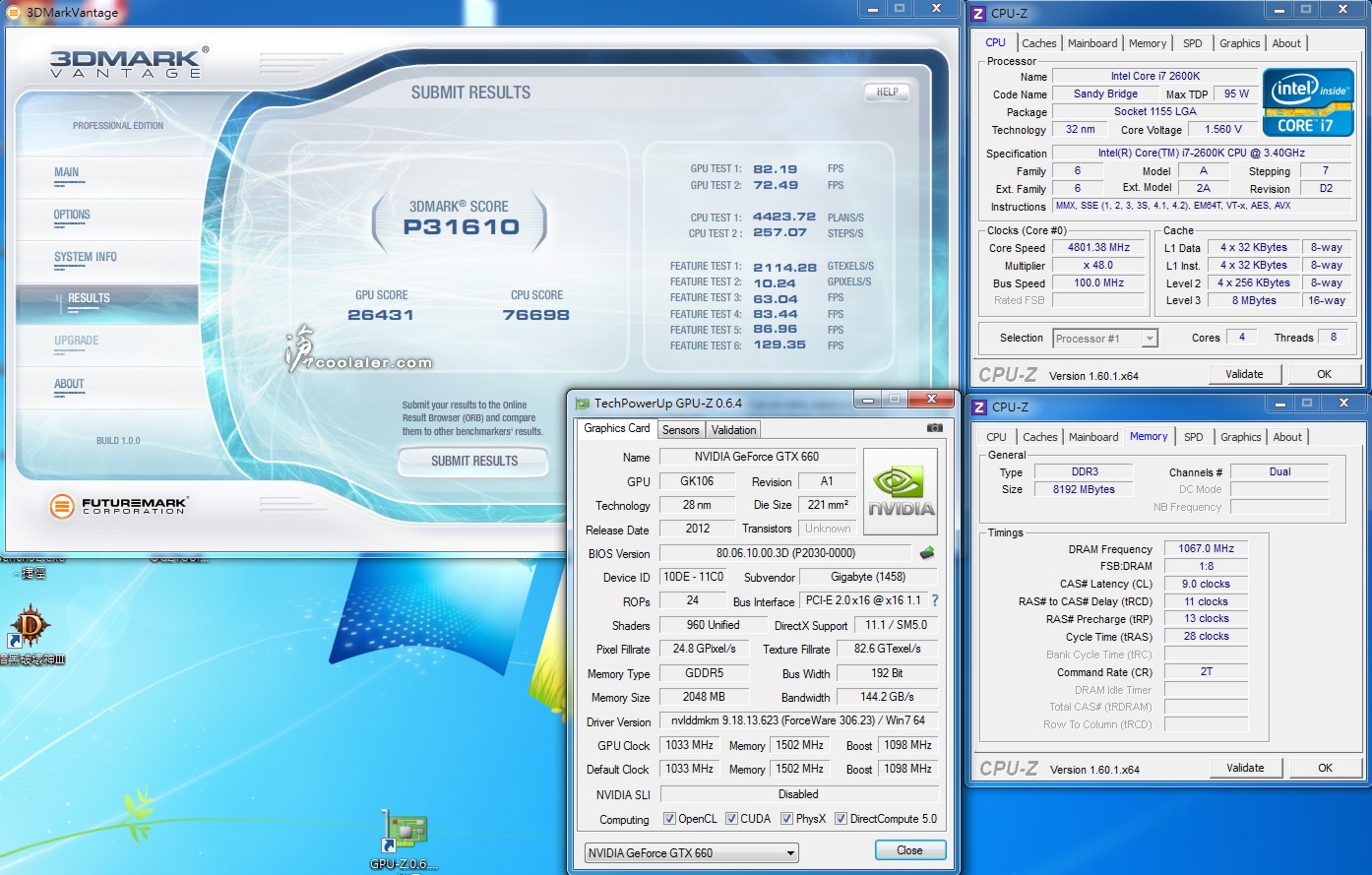Click the CPU score 76698
The height and width of the screenshot is (875, 1372).
[x=536, y=315]
